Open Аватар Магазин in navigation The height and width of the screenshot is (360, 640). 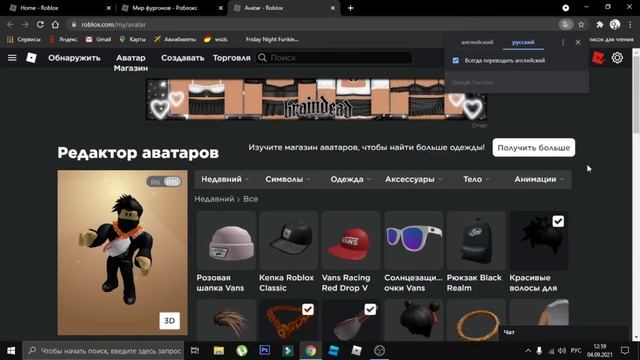(x=131, y=63)
